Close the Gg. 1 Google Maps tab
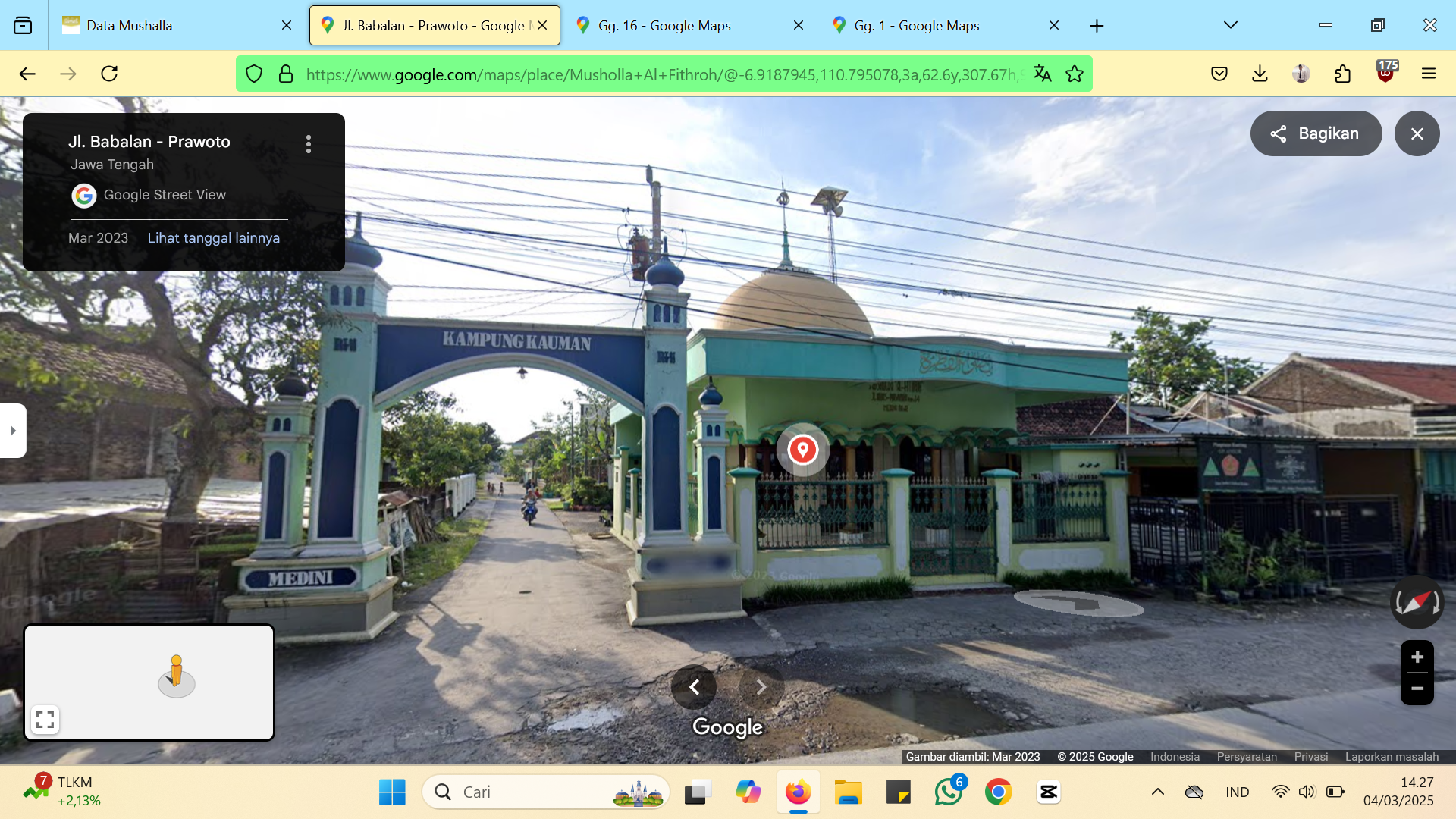The height and width of the screenshot is (819, 1456). pyautogui.click(x=1054, y=25)
